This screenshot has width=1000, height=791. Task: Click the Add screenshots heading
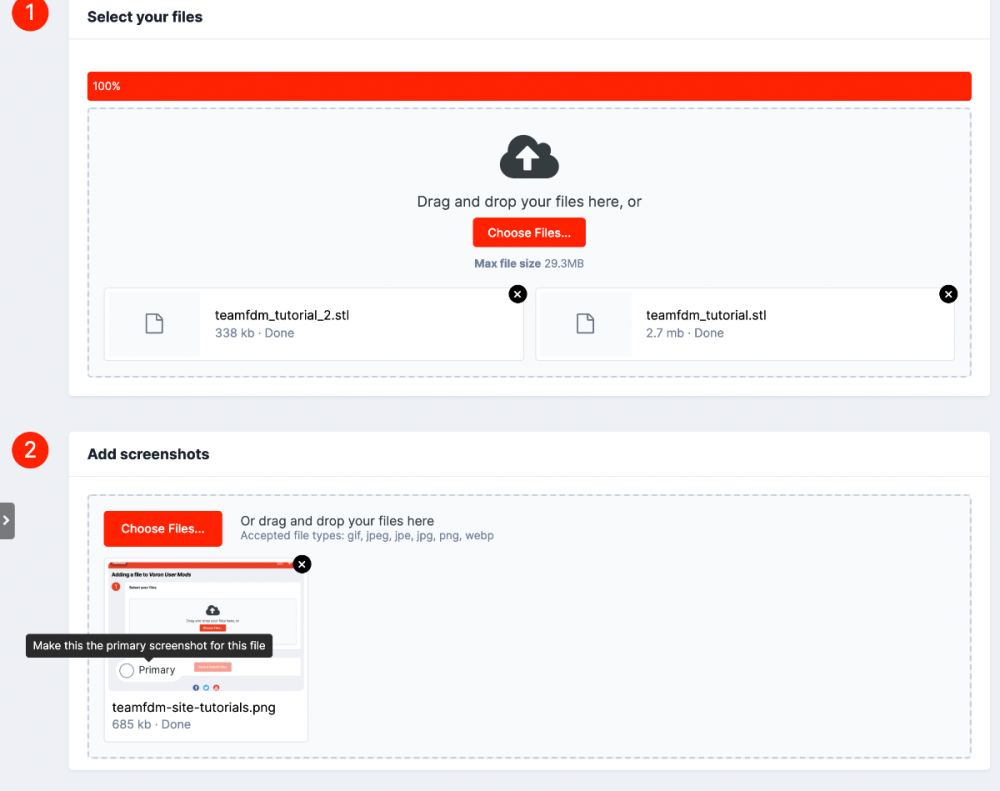[x=148, y=454]
